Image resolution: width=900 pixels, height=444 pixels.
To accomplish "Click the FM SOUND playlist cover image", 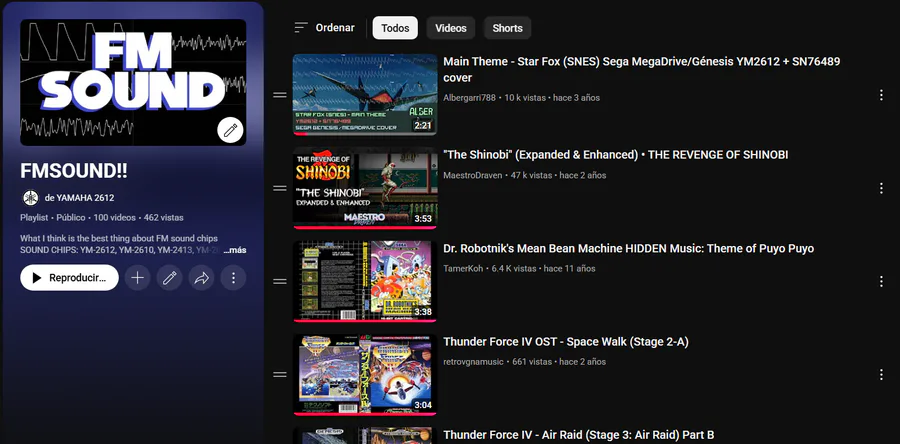I will pos(133,82).
